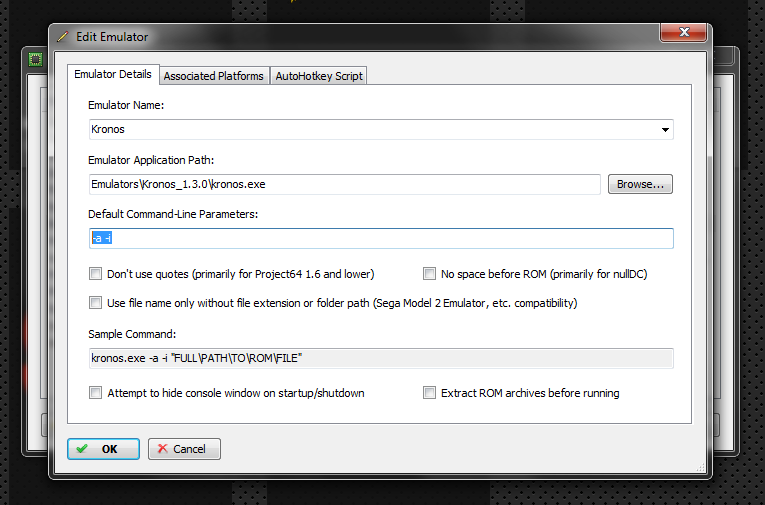Viewport: 765px width, 505px height.
Task: Open the AutoHotkey Script tab
Action: (x=319, y=76)
